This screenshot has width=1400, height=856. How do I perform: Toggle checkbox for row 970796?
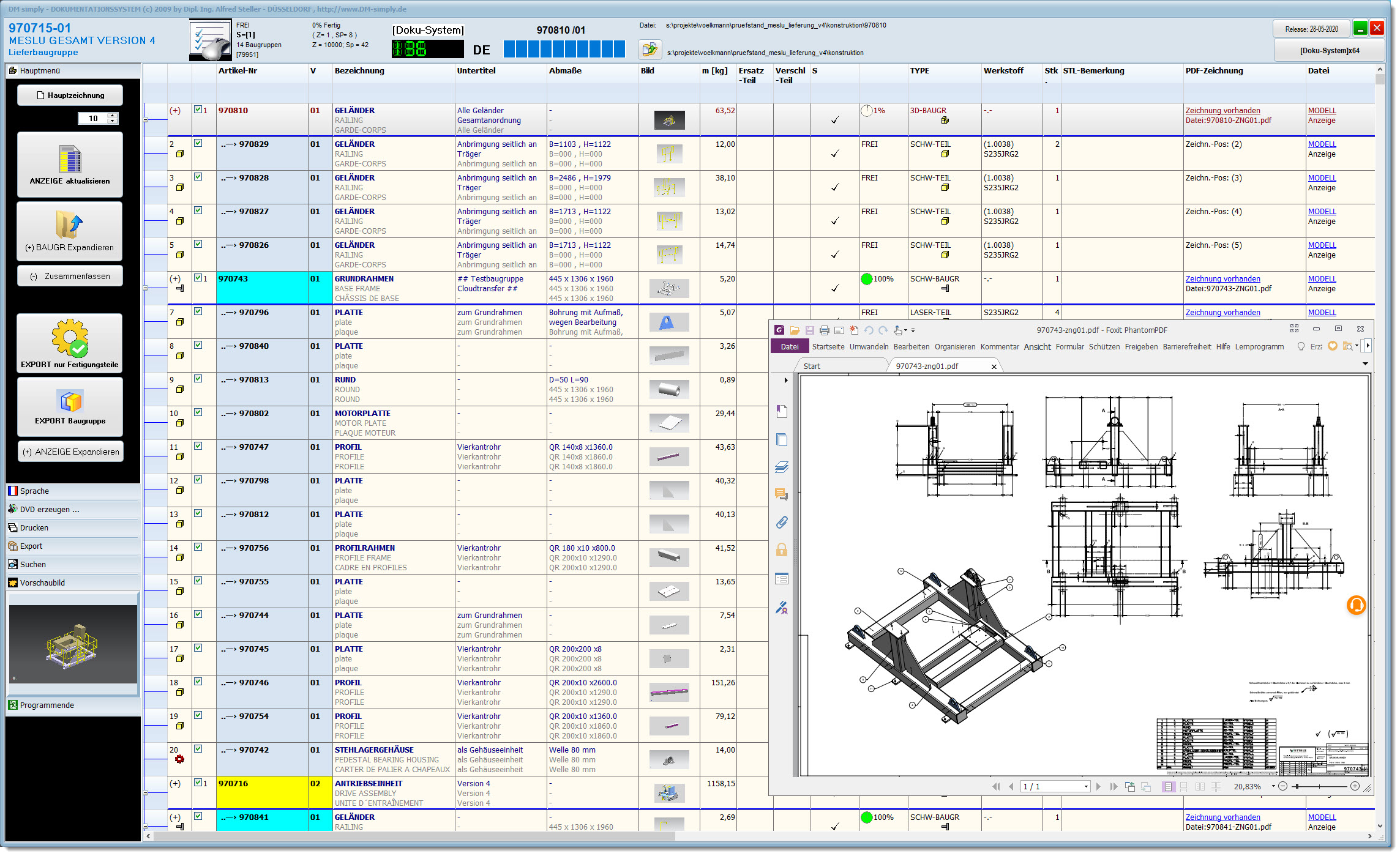click(x=198, y=311)
